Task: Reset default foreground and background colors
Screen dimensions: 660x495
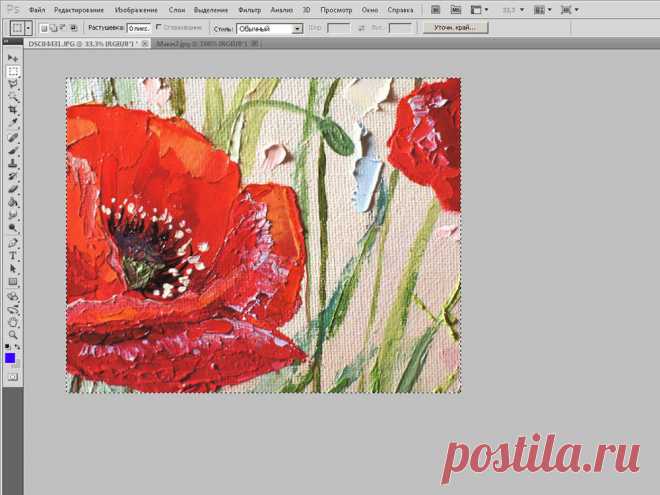Action: [7, 346]
